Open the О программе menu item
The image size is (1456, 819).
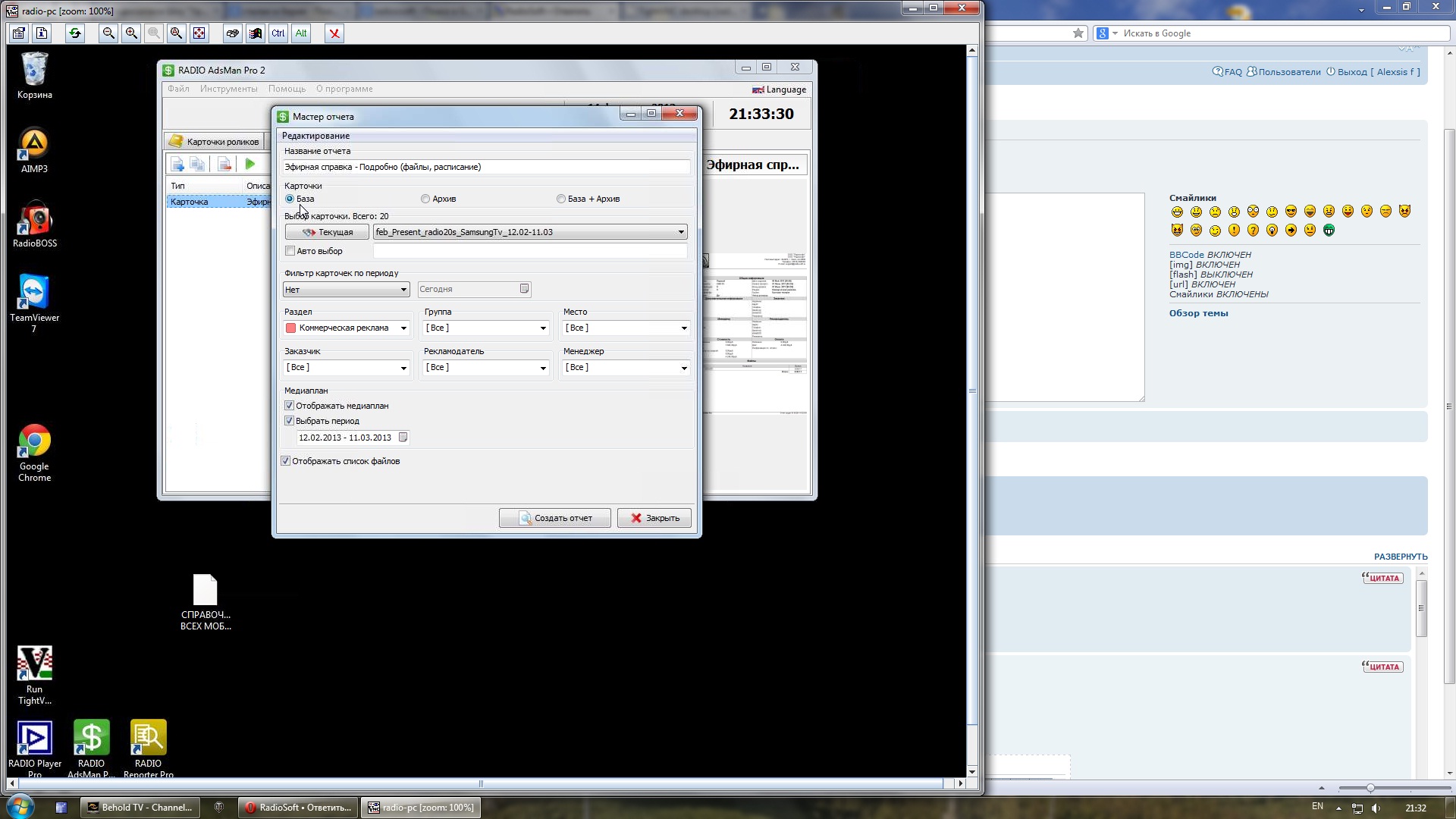[x=344, y=88]
